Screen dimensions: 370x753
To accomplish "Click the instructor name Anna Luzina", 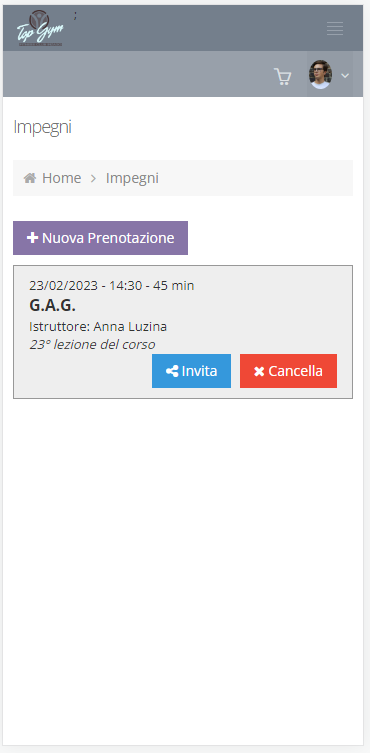I will pyautogui.click(x=130, y=327).
